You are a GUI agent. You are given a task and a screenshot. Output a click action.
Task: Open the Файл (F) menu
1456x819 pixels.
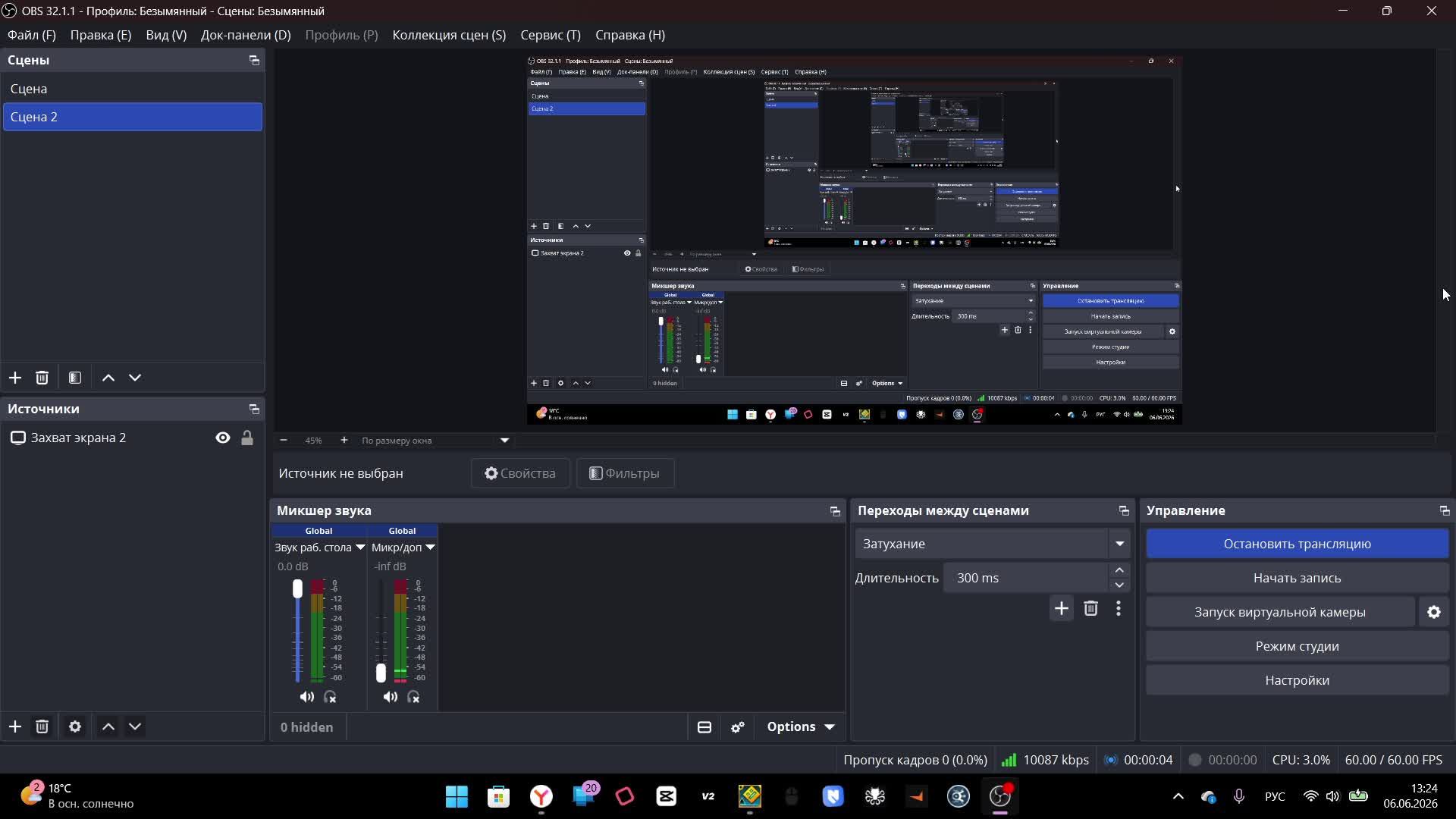(x=32, y=35)
